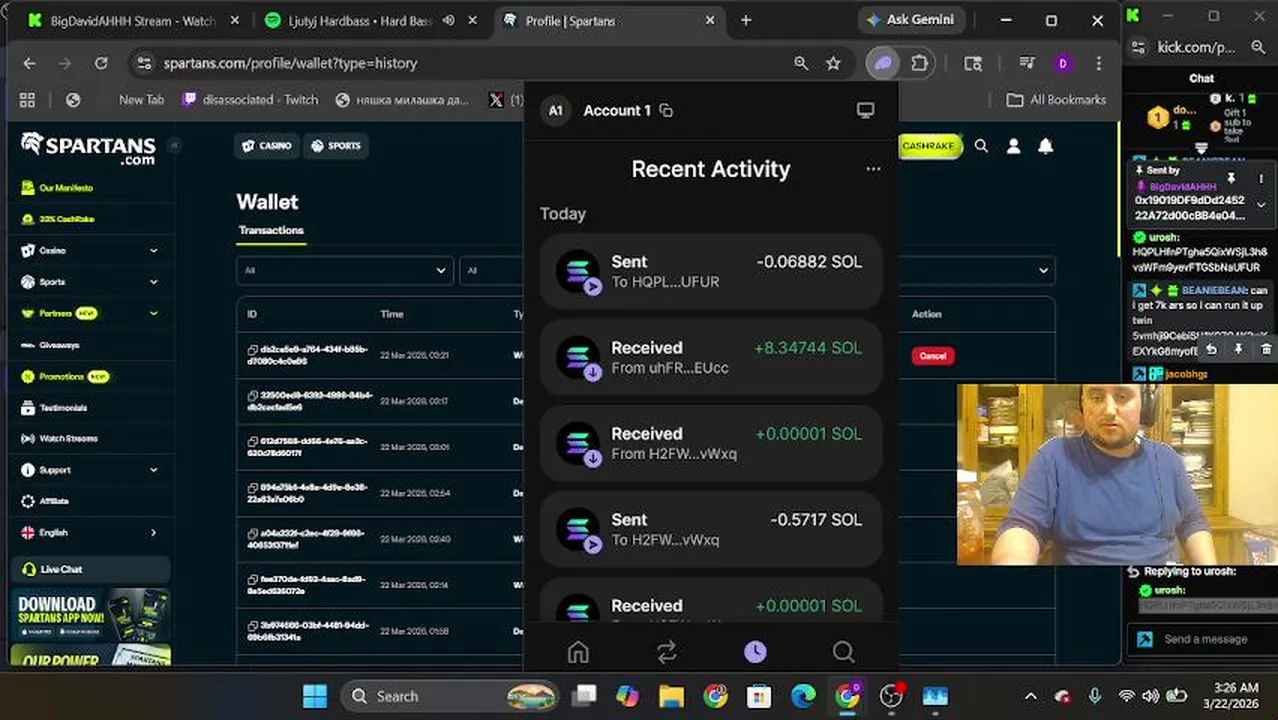
Task: Select the Transactions wallet tab
Action: click(271, 230)
